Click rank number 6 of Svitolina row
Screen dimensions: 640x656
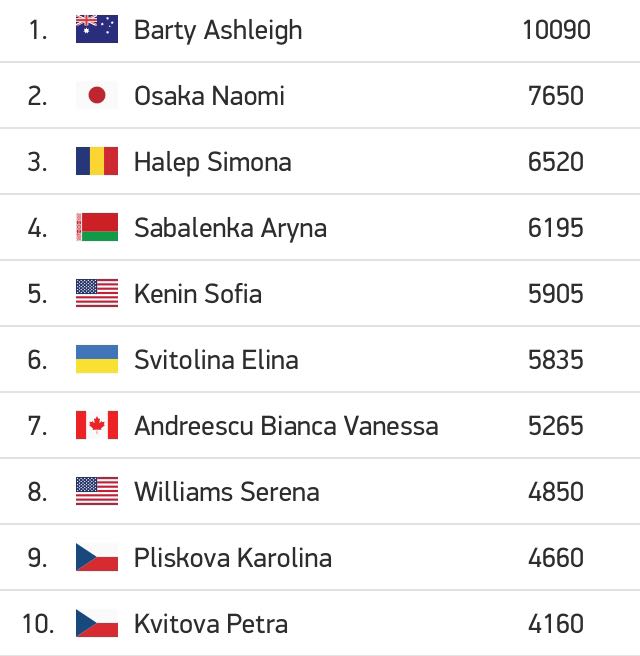(37, 360)
